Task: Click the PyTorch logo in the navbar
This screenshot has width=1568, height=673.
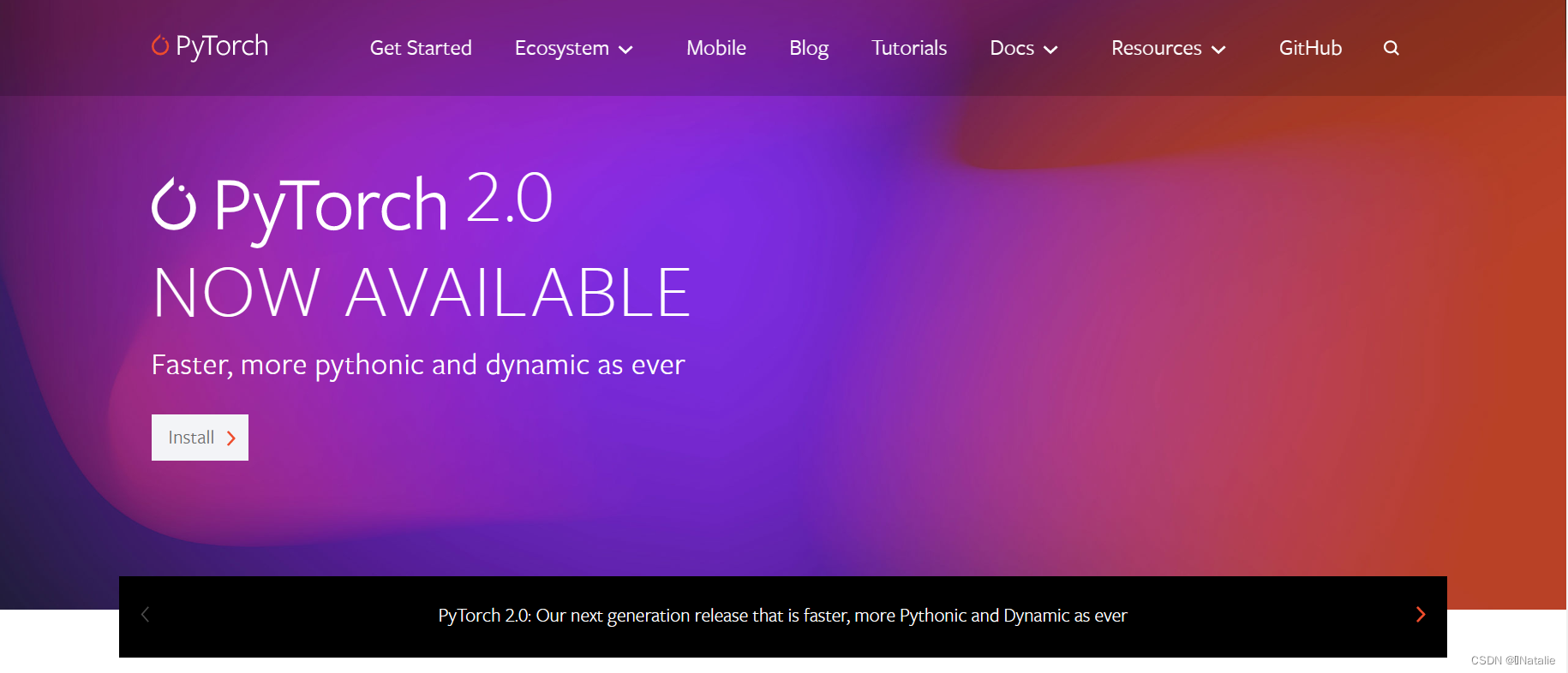Action: [x=210, y=46]
